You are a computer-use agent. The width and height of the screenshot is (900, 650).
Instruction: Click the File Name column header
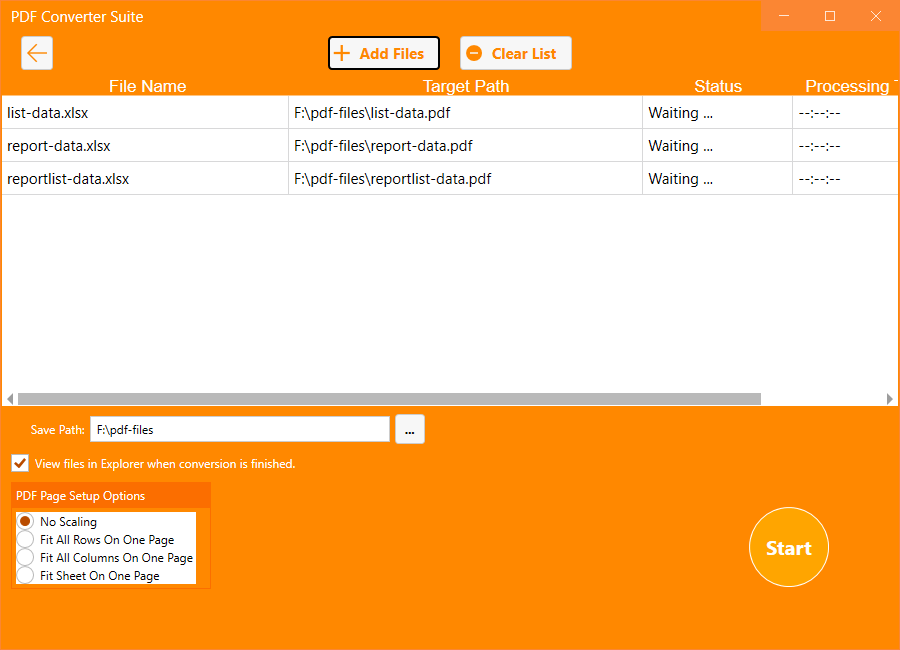[147, 86]
